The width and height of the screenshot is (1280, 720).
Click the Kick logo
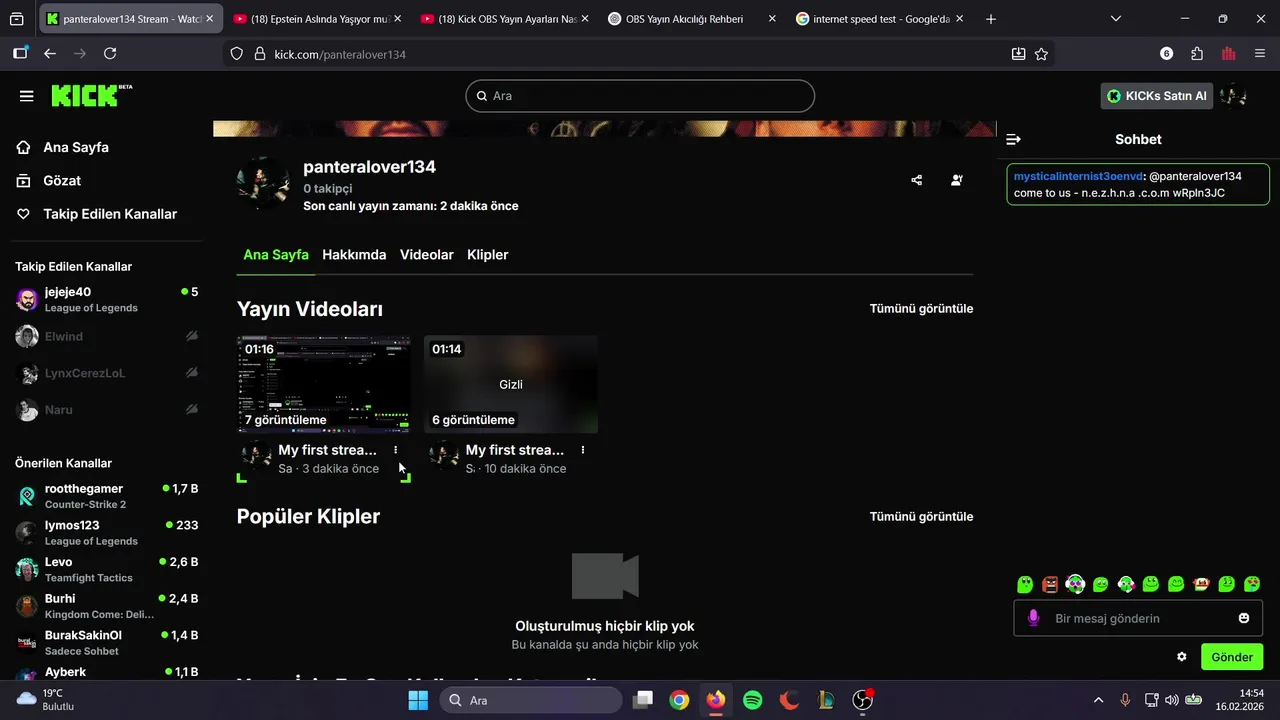click(91, 95)
